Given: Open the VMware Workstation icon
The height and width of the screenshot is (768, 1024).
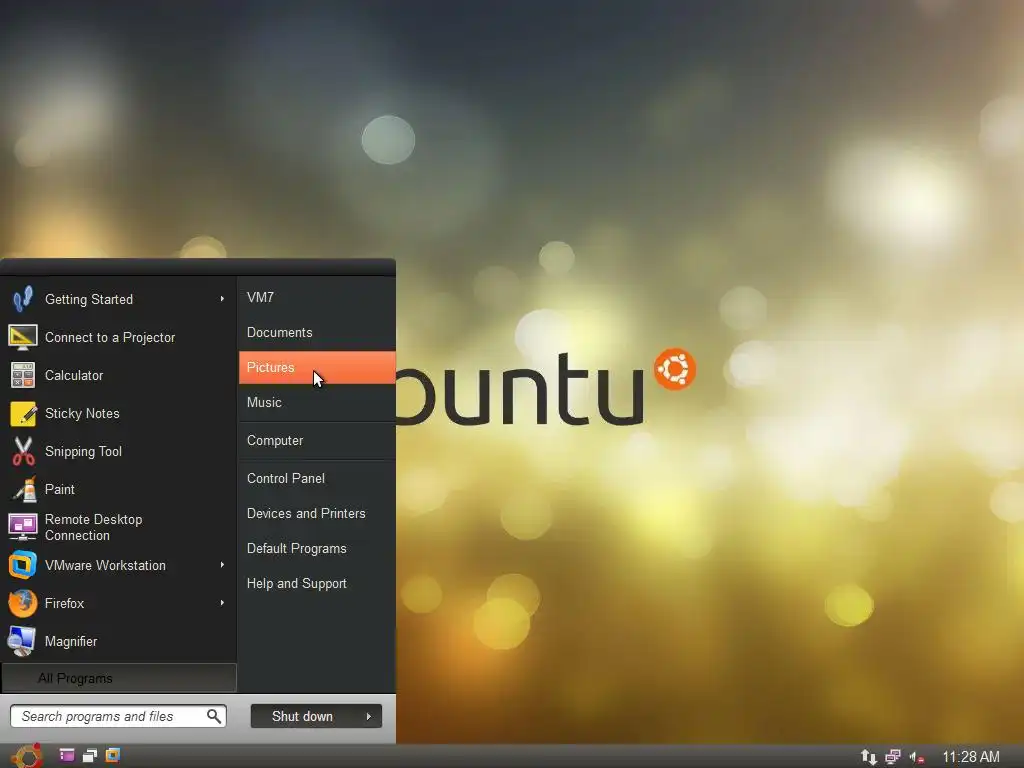Looking at the screenshot, I should 23,565.
